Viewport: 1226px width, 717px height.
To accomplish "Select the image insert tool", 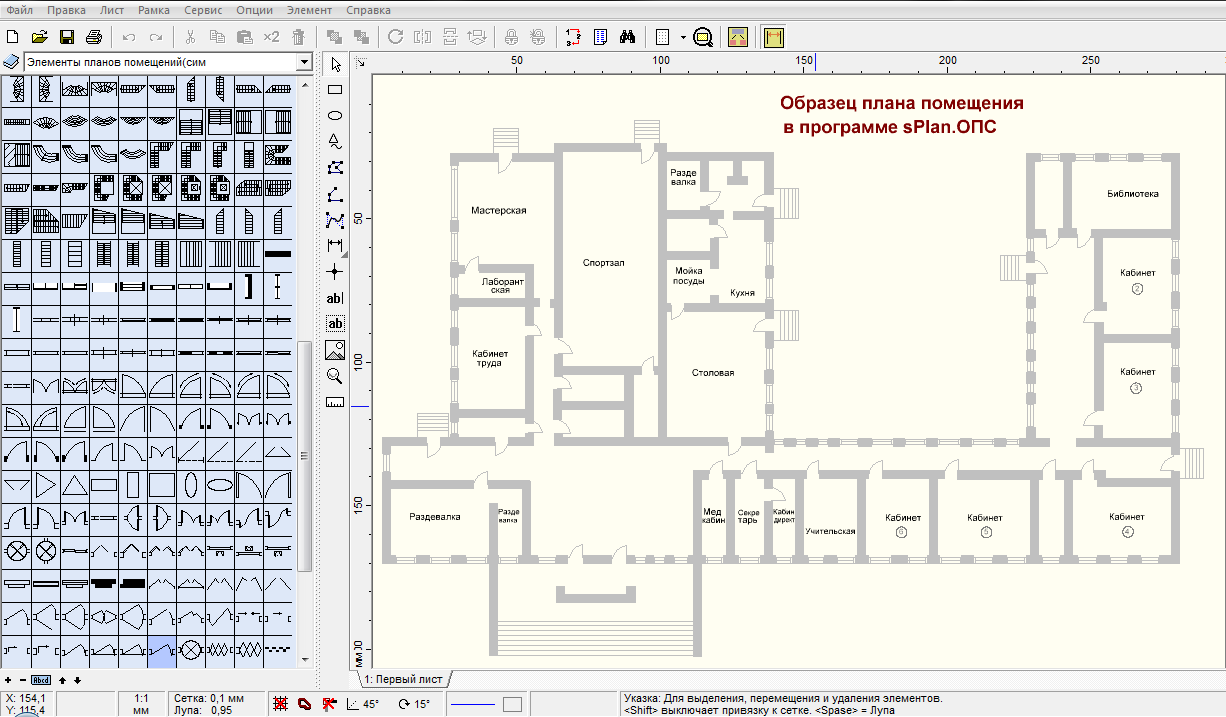I will [335, 350].
